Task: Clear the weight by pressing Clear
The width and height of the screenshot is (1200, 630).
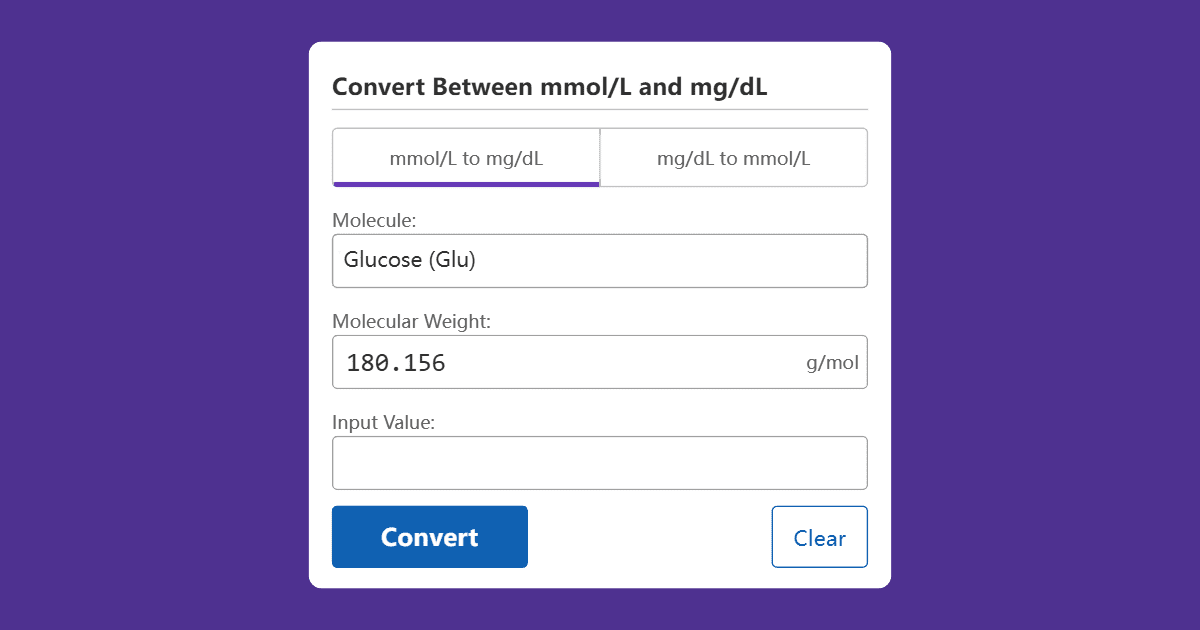Action: 819,537
